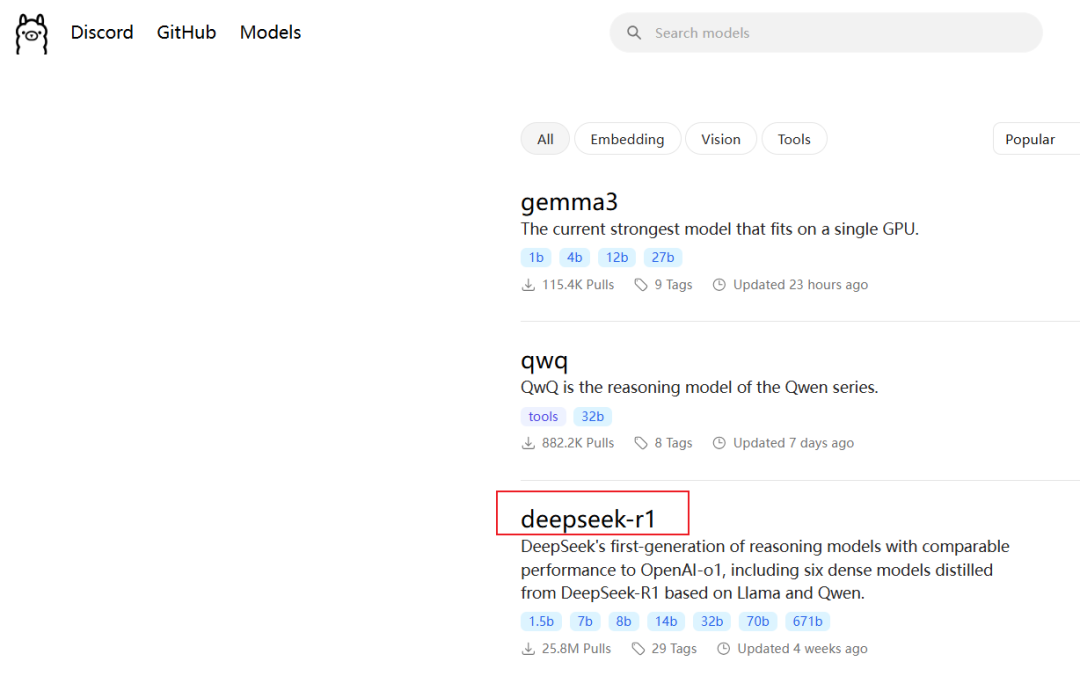
Task: Select the All filter tab
Action: tap(545, 139)
